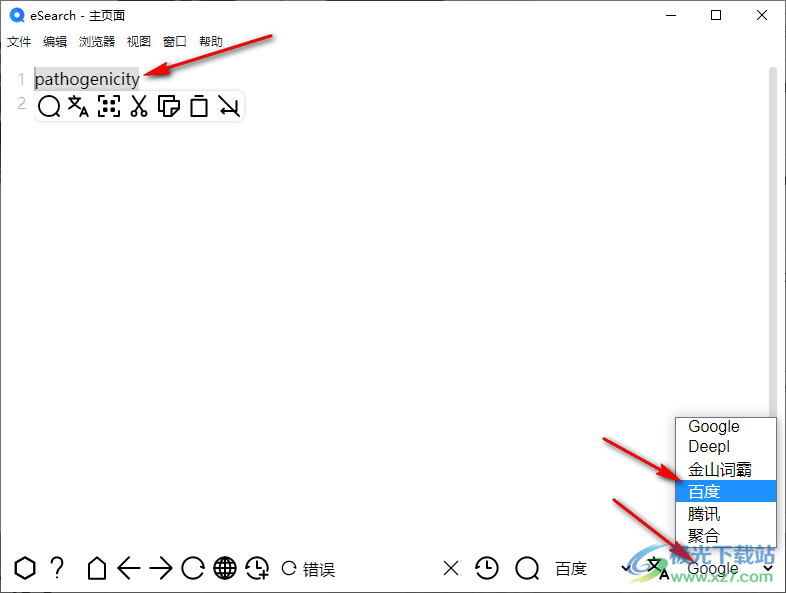Click the X icon in the bottom bar
Screen dimensions: 786x593
click(451, 568)
